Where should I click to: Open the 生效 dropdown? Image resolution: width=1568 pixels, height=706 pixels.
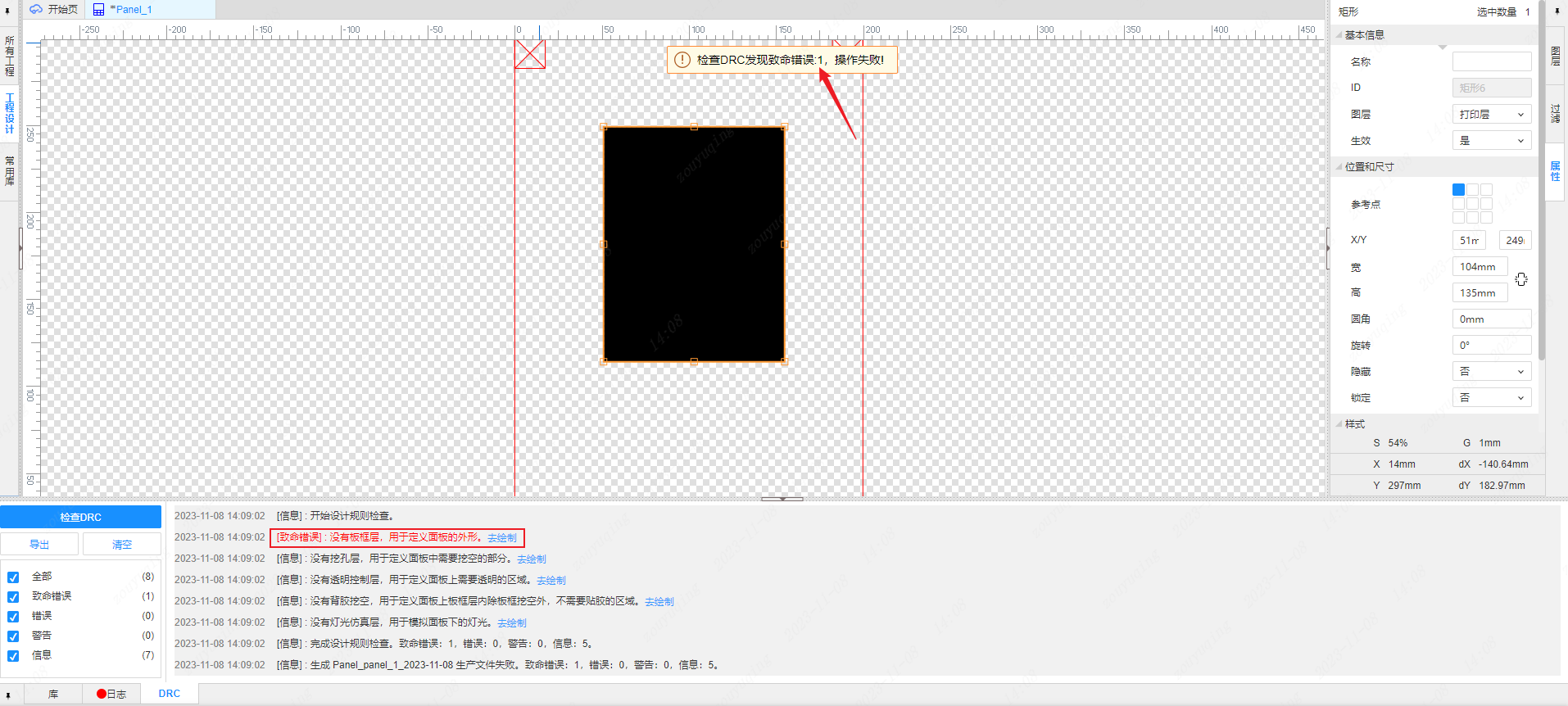click(1492, 141)
